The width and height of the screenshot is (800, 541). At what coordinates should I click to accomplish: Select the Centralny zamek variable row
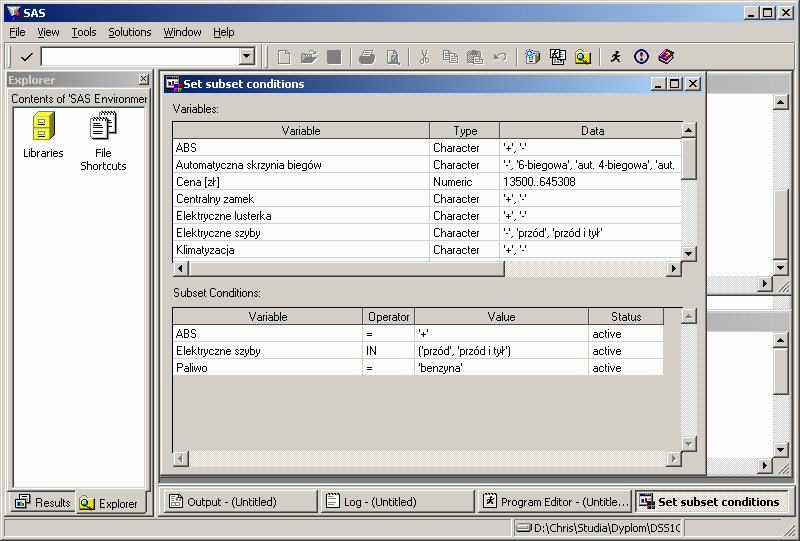click(427, 199)
